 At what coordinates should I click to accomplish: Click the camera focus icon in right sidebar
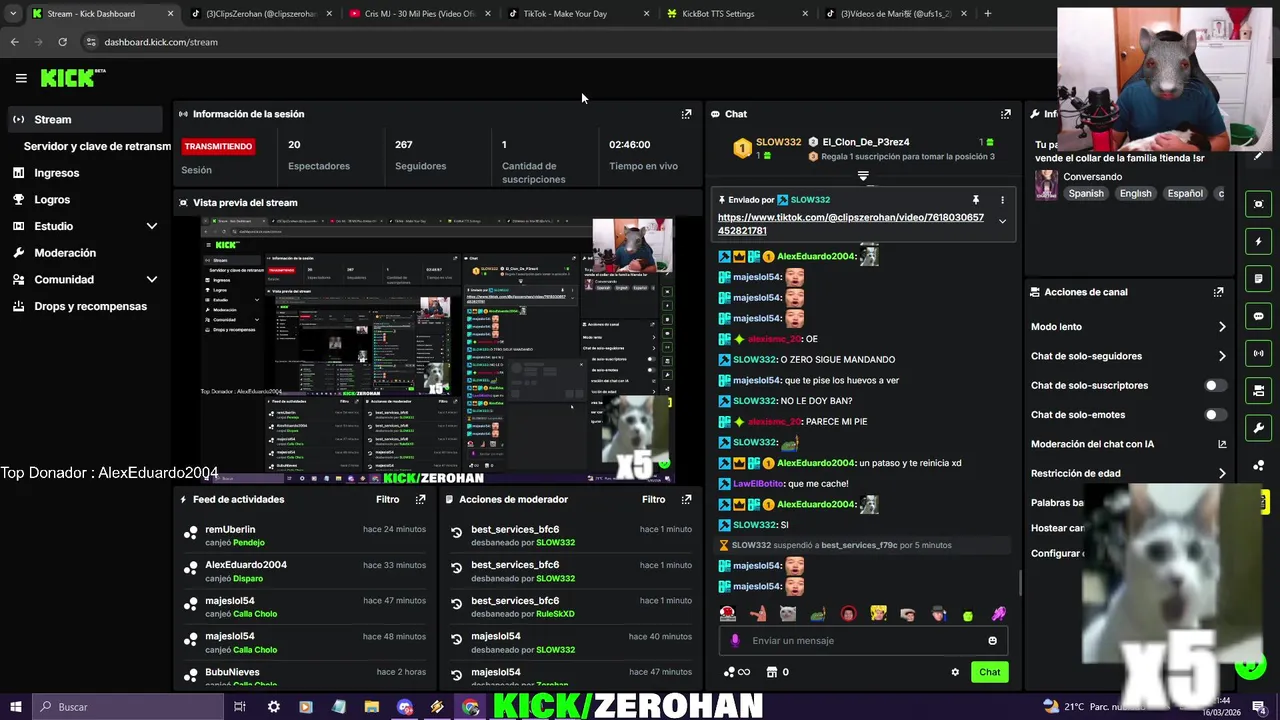[1258, 204]
